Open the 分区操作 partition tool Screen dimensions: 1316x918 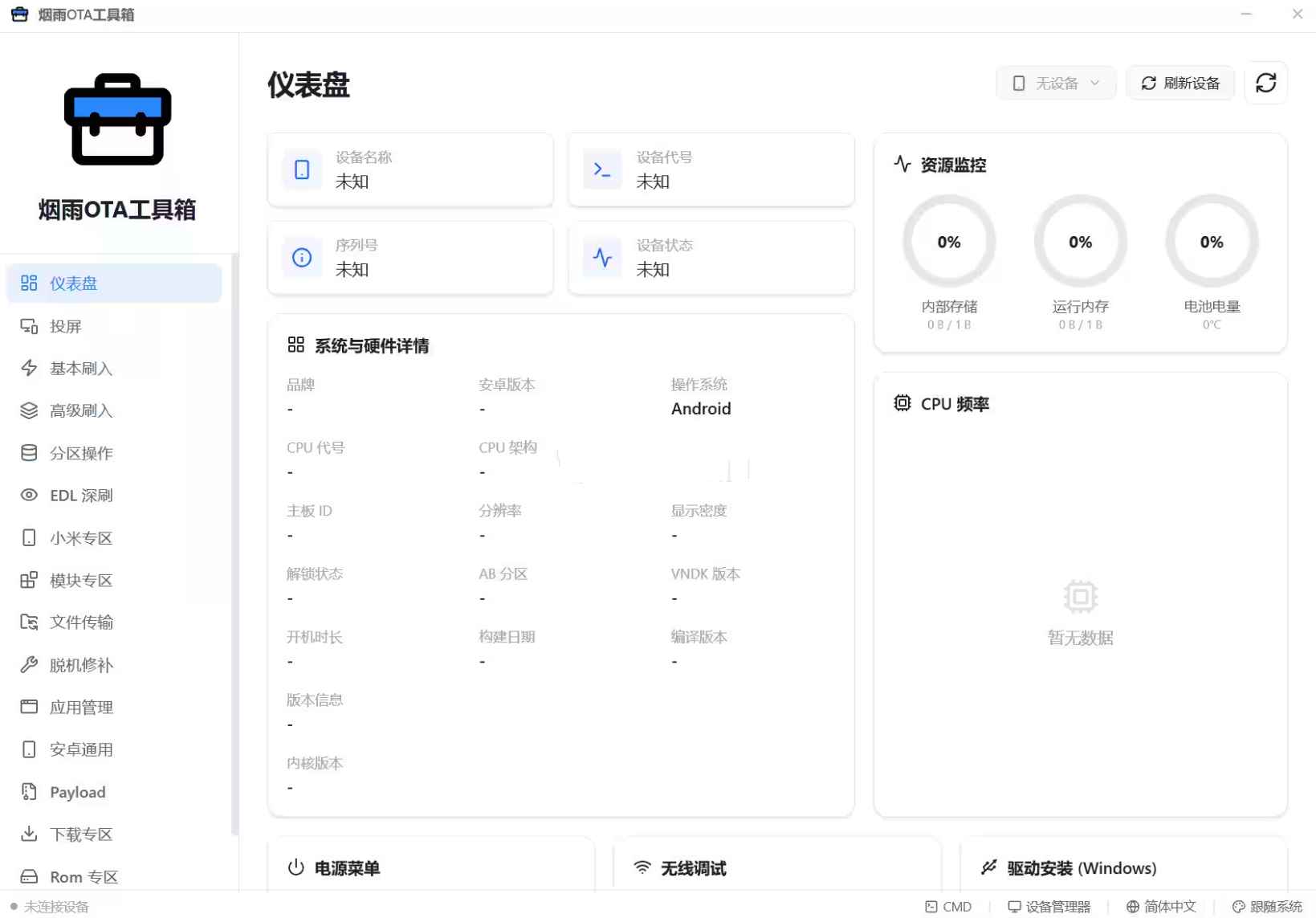81,453
